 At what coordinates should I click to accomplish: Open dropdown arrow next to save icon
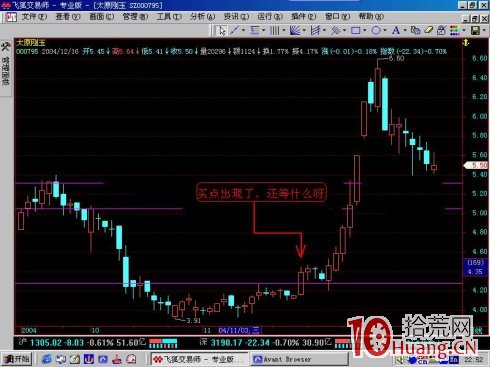pos(484,30)
